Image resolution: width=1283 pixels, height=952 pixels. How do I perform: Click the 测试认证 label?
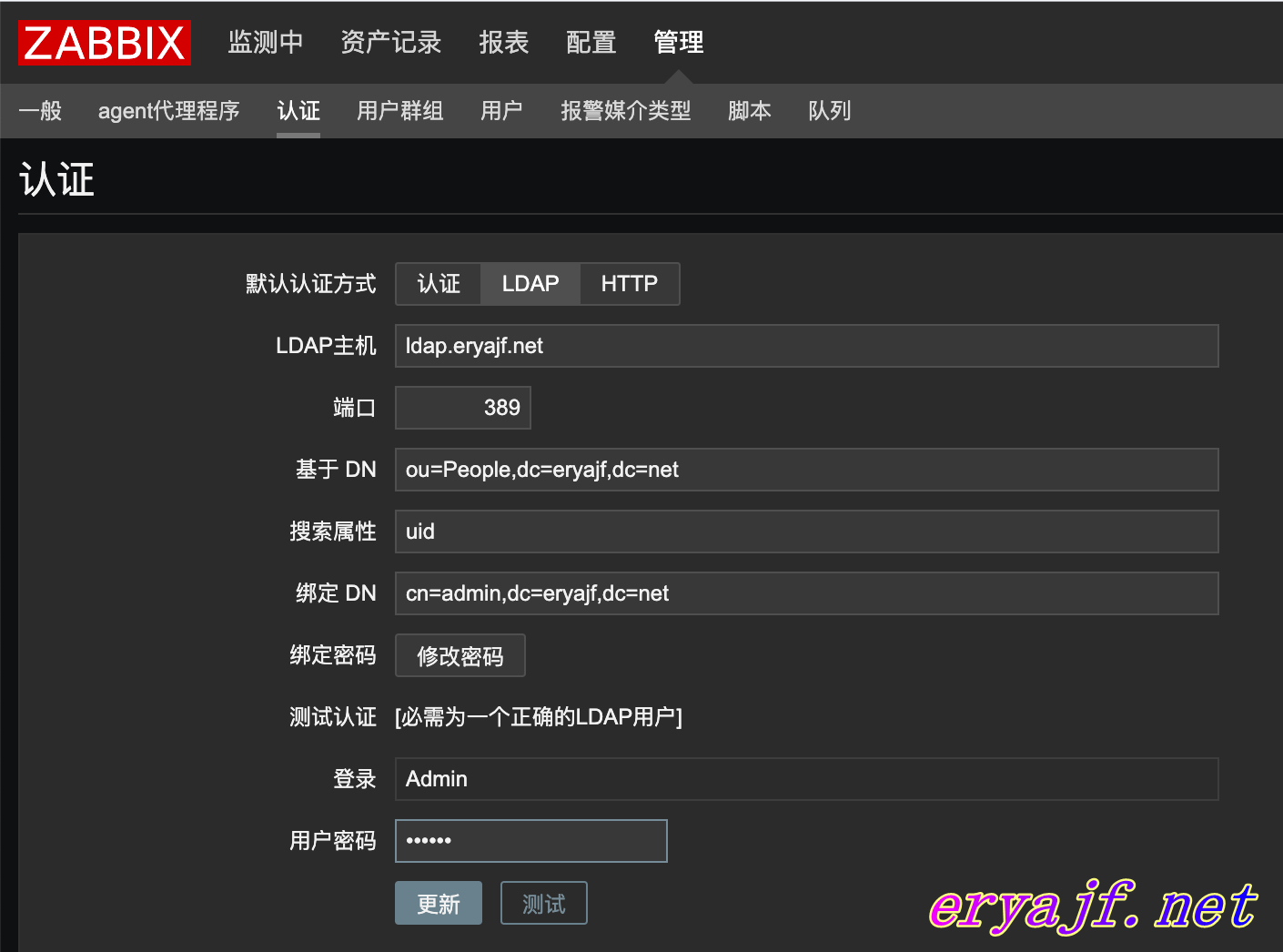[332, 717]
